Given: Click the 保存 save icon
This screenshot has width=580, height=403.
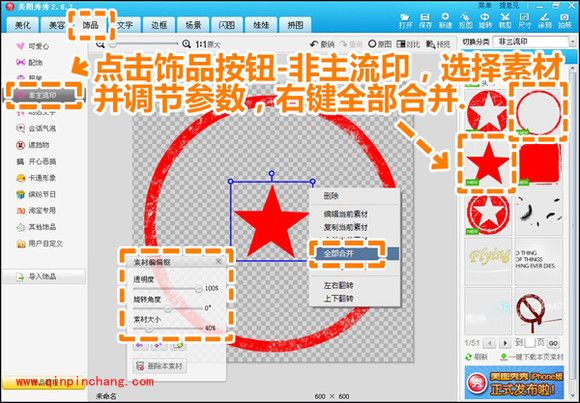Looking at the screenshot, I should (425, 21).
